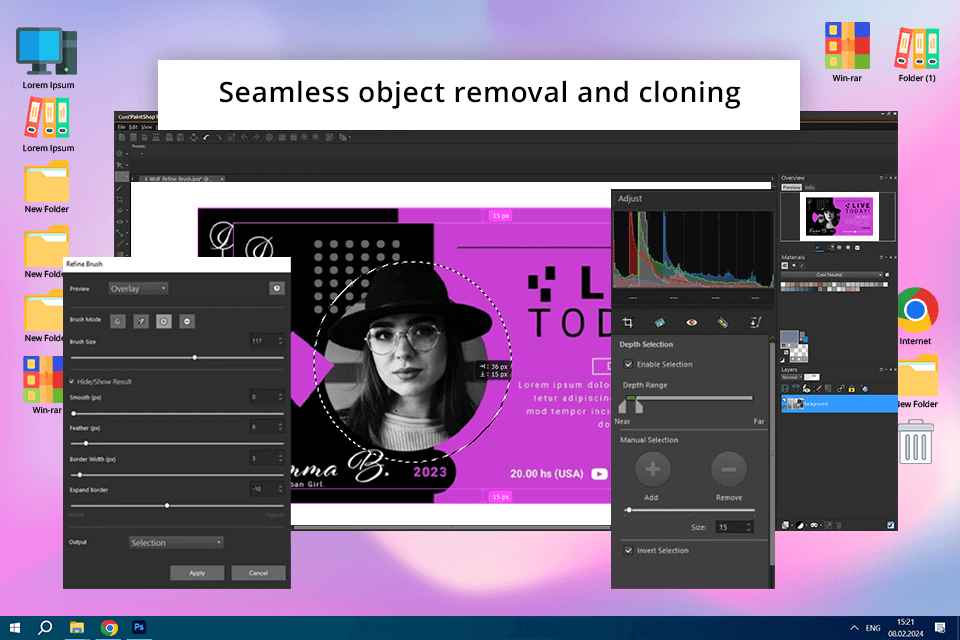Open the notification center icon

click(x=940, y=628)
